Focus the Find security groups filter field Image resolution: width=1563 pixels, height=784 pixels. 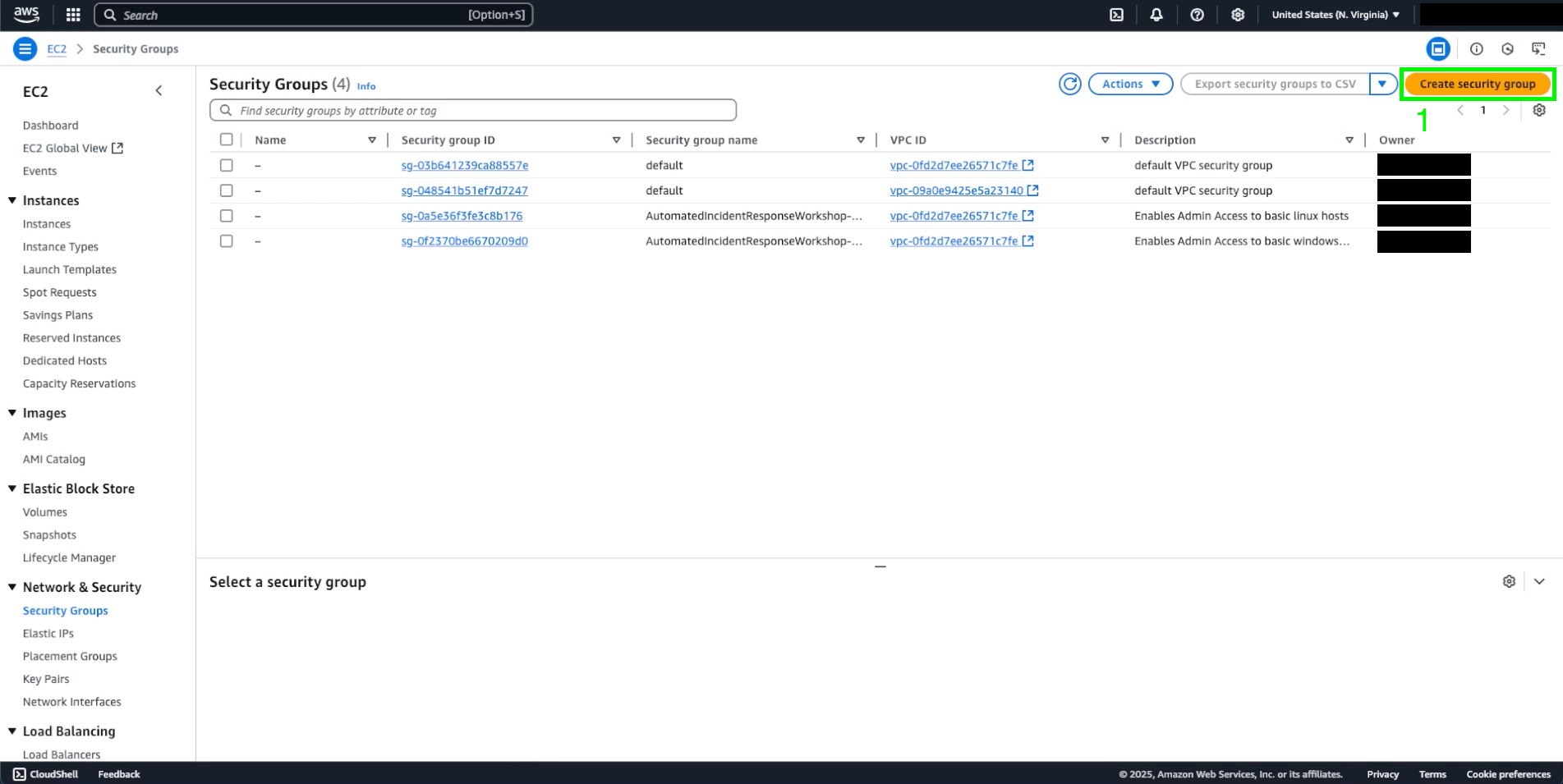click(473, 110)
